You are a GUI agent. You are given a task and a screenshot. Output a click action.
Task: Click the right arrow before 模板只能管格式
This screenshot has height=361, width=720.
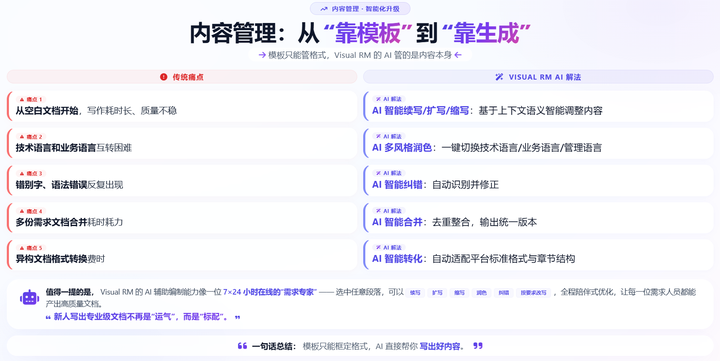pyautogui.click(x=262, y=55)
